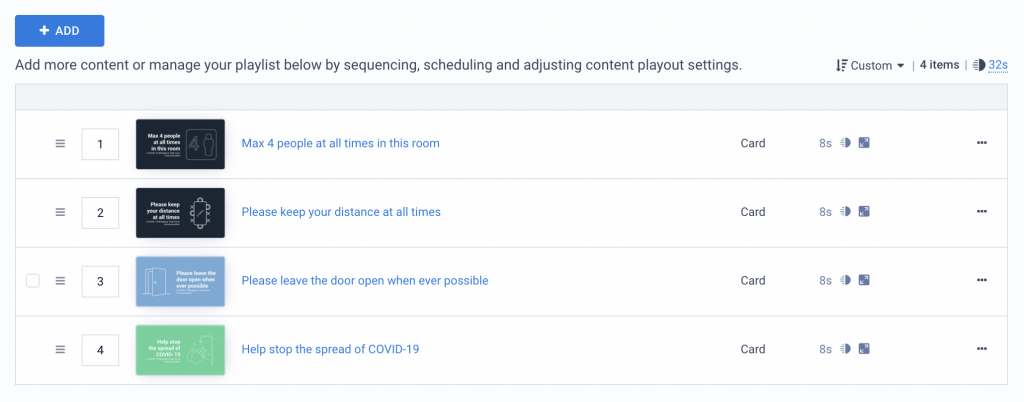Open more options for Help stop the spread
The width and height of the screenshot is (1024, 402).
(x=982, y=349)
